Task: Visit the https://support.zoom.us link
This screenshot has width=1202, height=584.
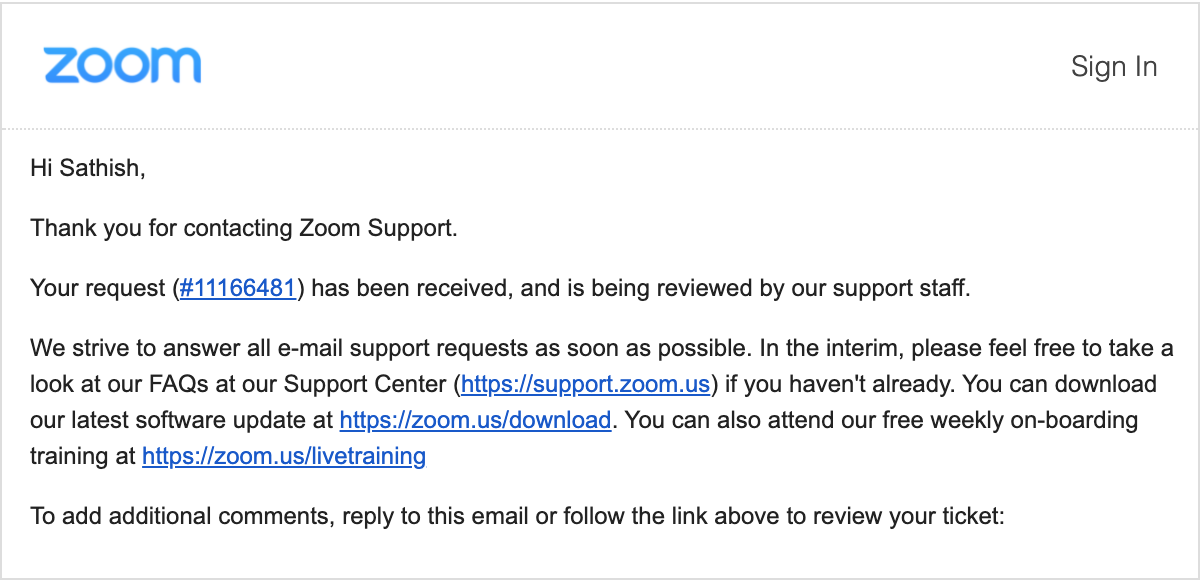Action: click(x=586, y=384)
